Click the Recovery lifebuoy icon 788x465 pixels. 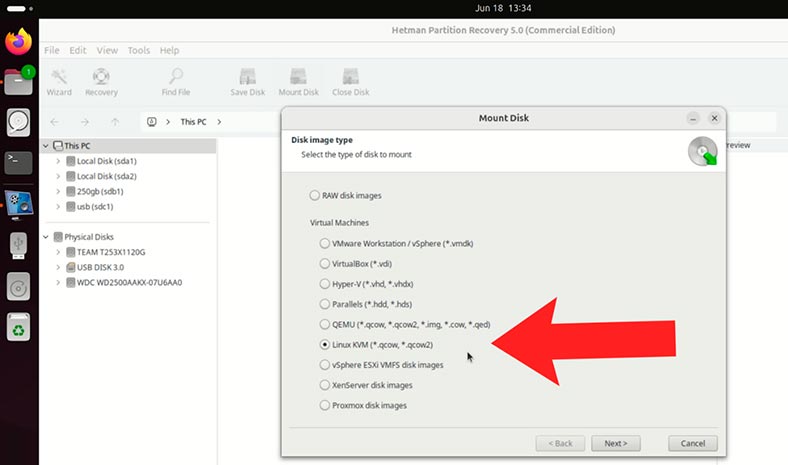point(101,76)
